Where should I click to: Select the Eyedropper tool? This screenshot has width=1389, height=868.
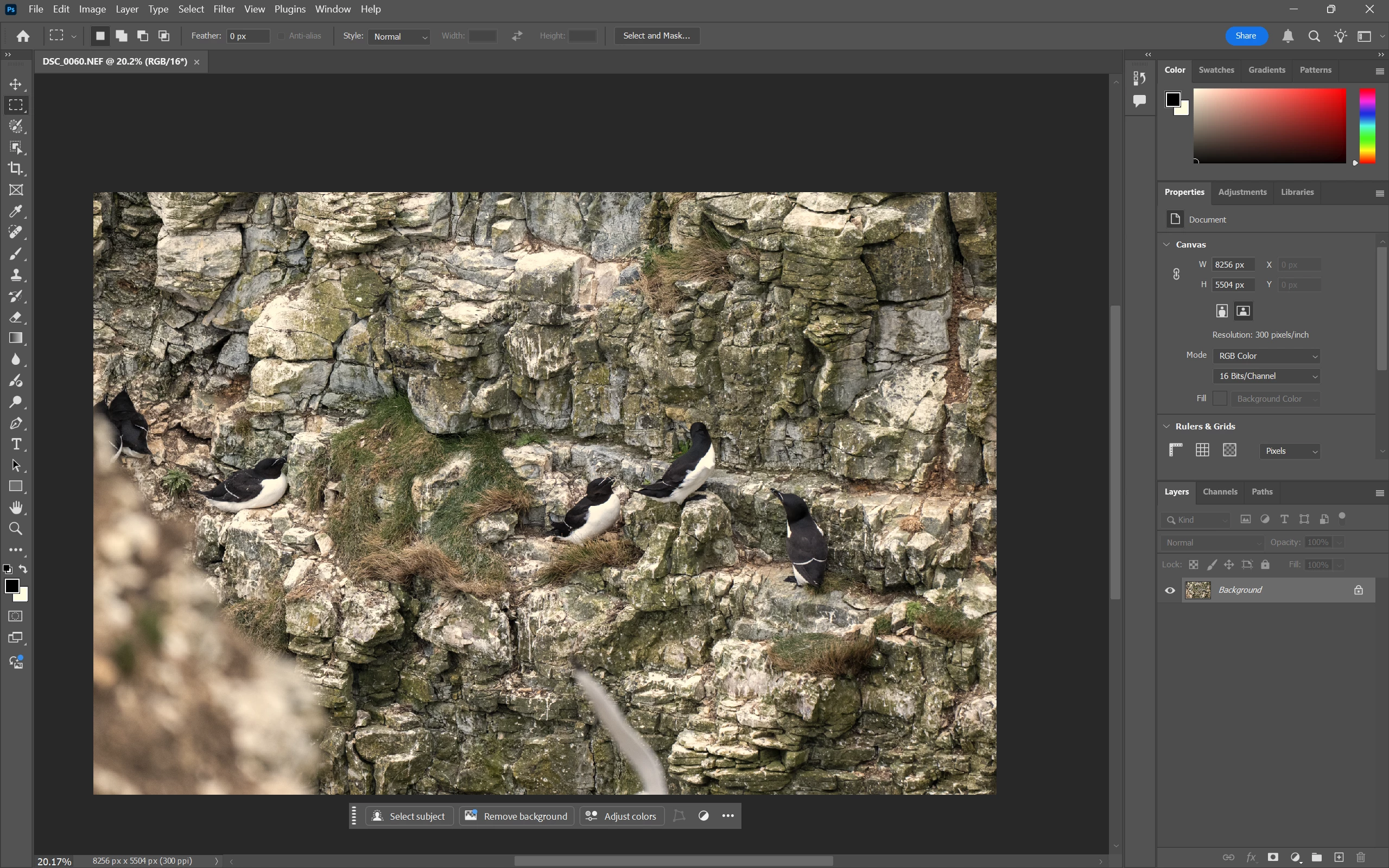(16, 211)
